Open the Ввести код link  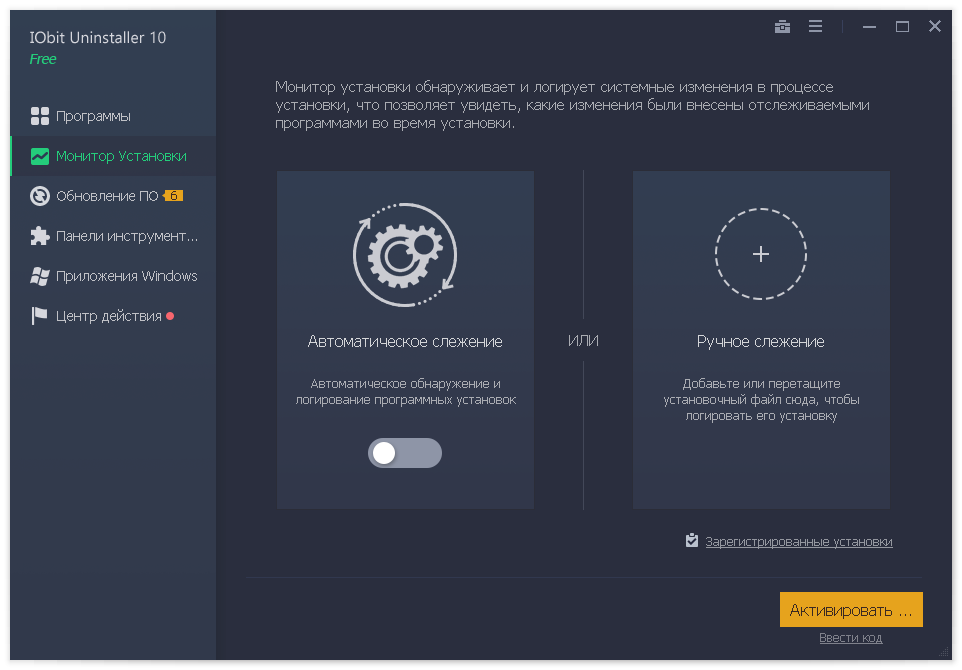pos(850,638)
